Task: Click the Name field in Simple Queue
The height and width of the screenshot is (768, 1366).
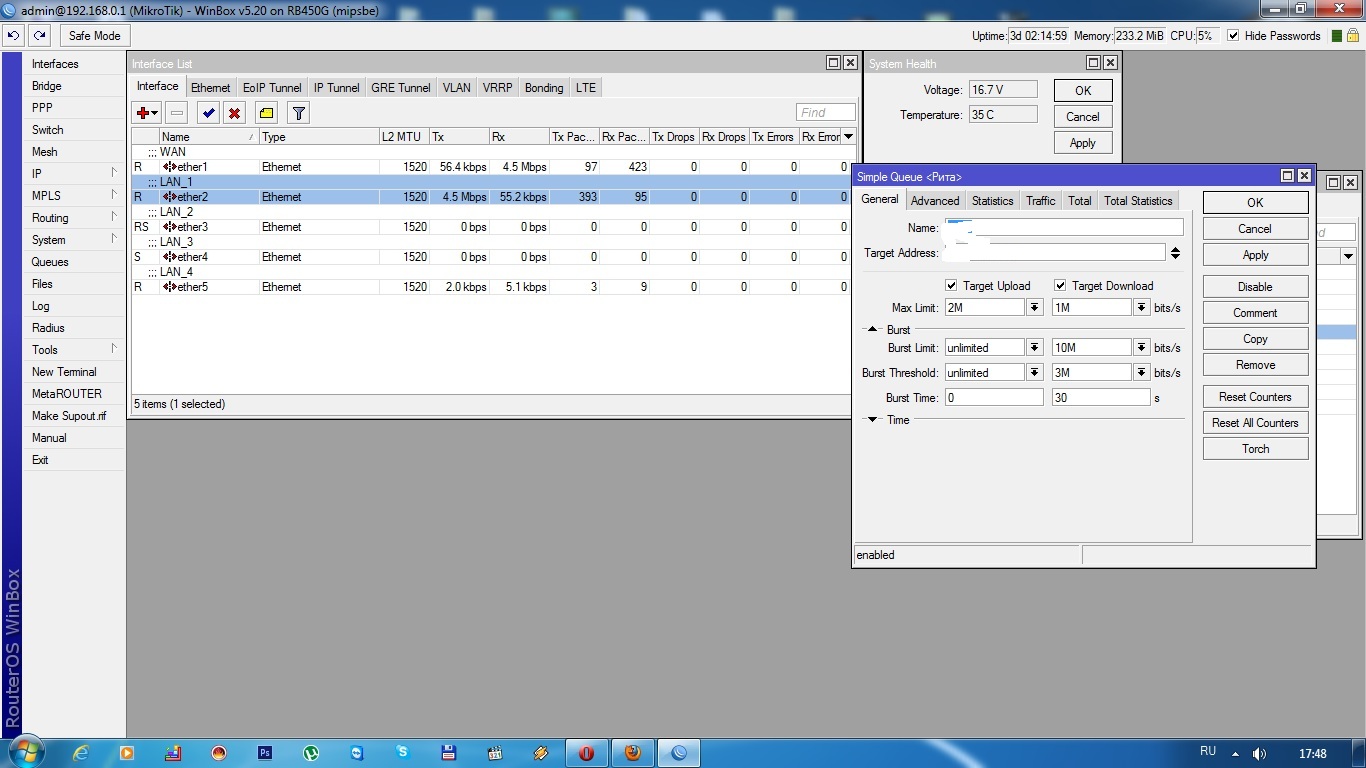Action: pos(1064,228)
